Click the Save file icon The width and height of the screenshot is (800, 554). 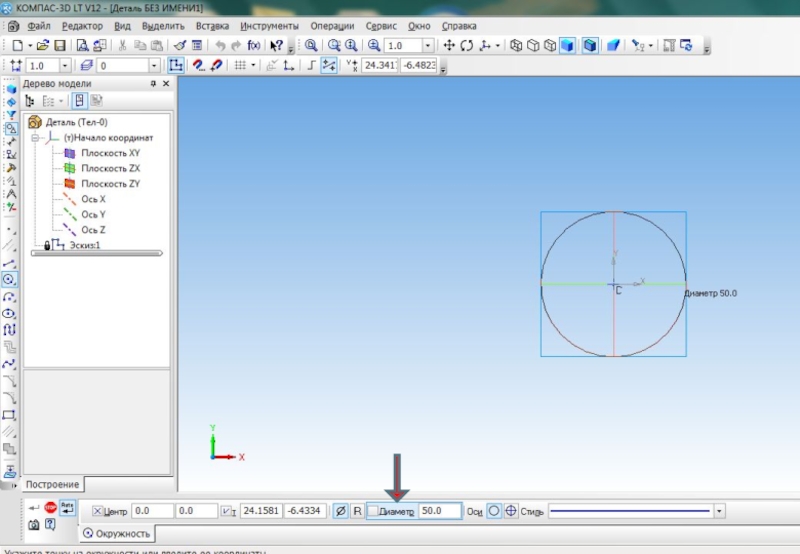tap(60, 45)
